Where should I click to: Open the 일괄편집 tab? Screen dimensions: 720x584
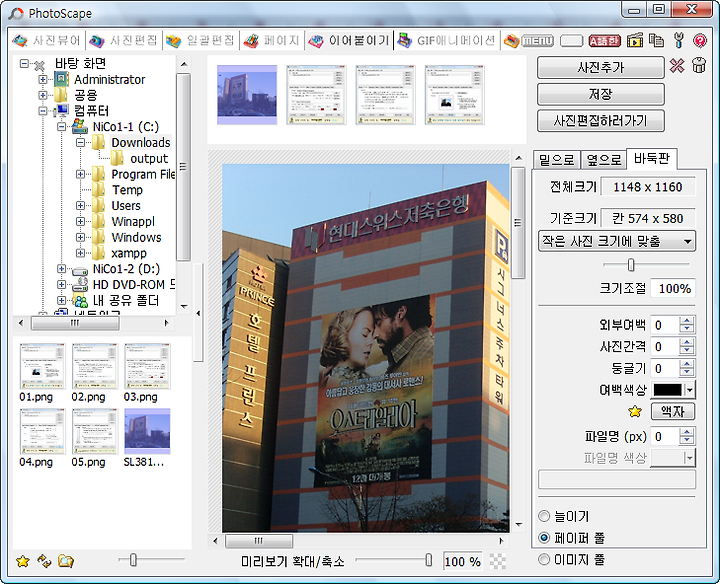pos(200,41)
